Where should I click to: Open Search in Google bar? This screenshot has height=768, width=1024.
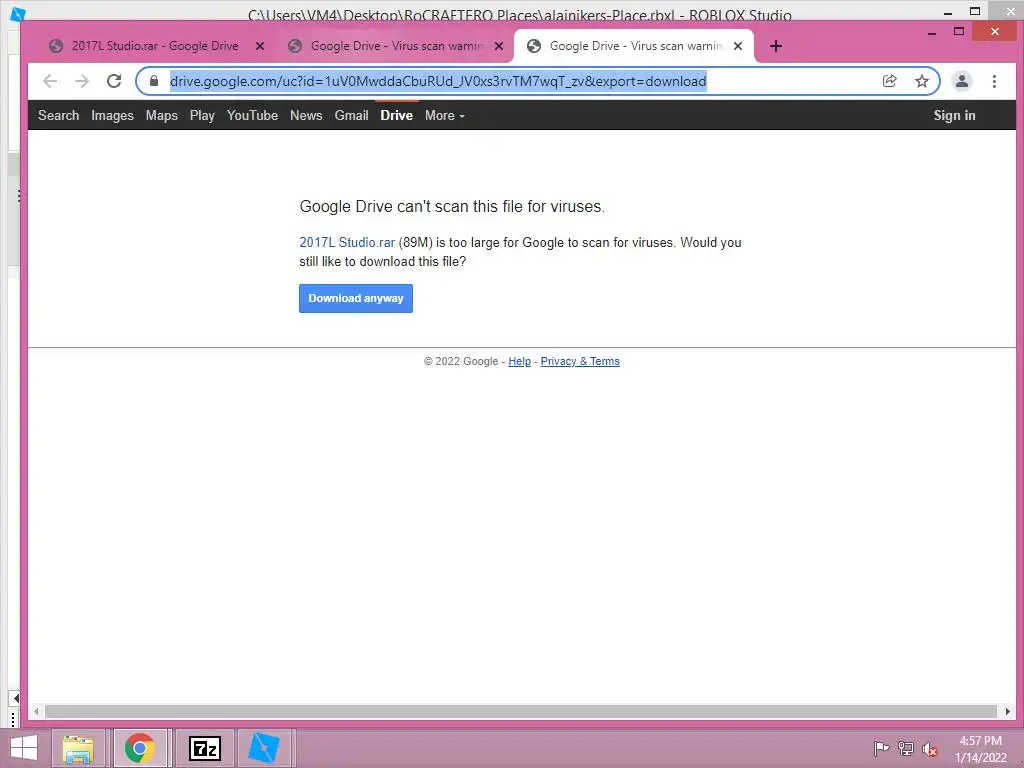pyautogui.click(x=58, y=116)
